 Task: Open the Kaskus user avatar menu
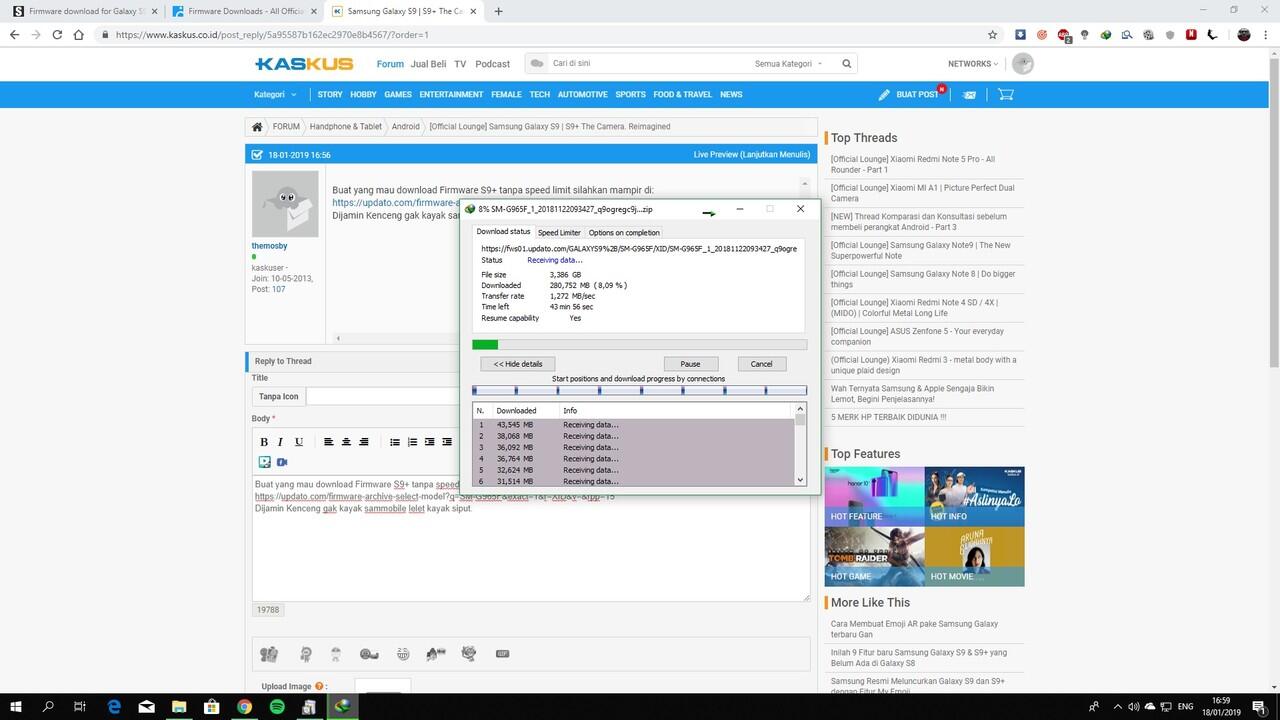click(x=1022, y=63)
